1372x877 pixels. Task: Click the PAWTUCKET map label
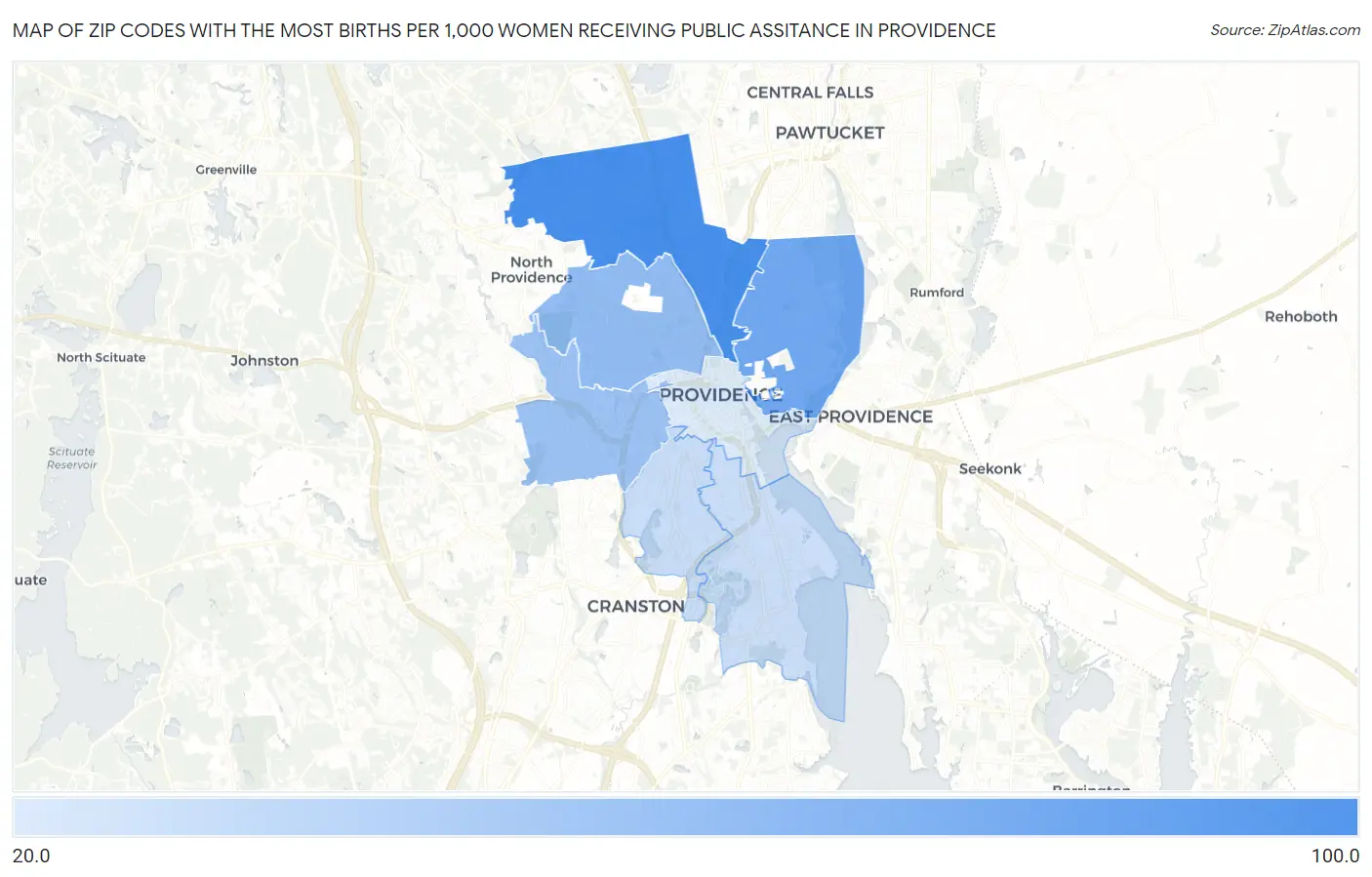tap(829, 133)
